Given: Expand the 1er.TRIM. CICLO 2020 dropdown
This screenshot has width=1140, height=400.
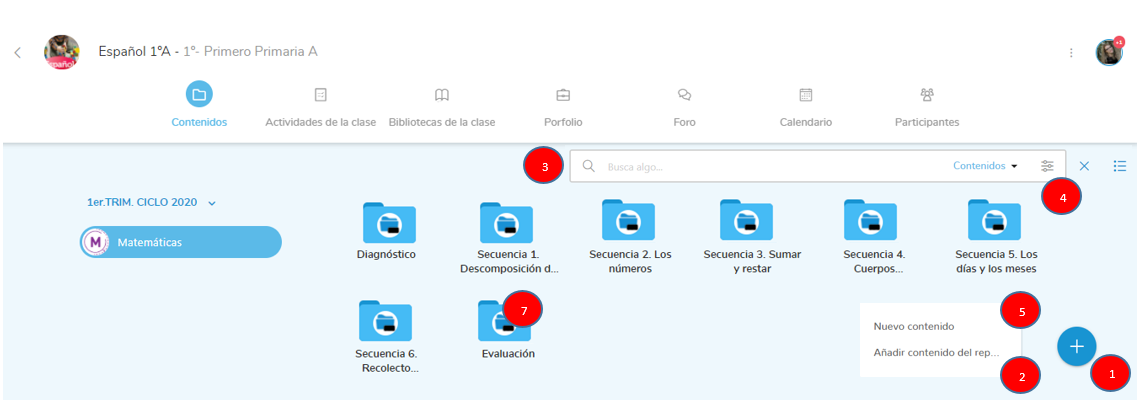Looking at the screenshot, I should [x=151, y=202].
